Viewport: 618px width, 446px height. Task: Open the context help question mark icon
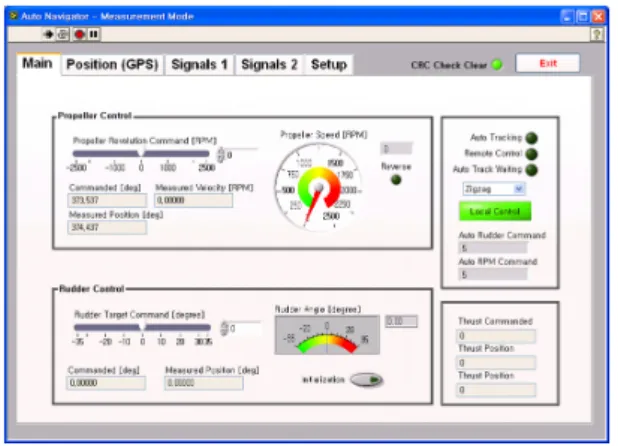coord(597,34)
